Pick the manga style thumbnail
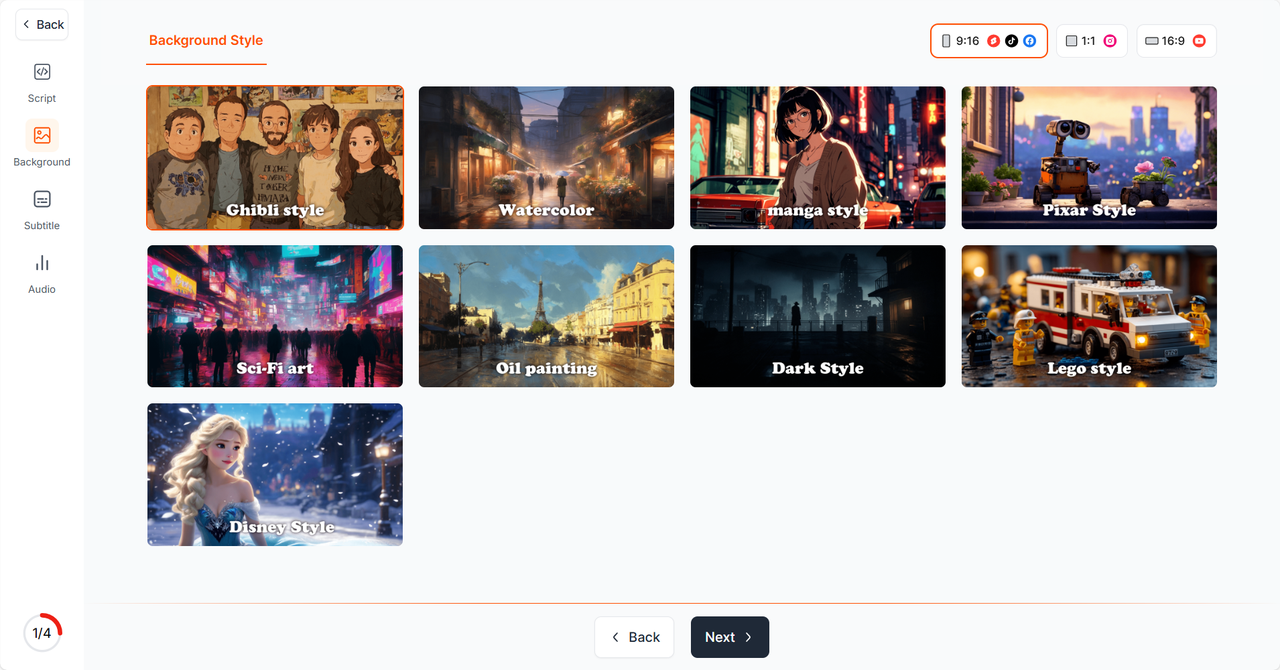 [818, 158]
